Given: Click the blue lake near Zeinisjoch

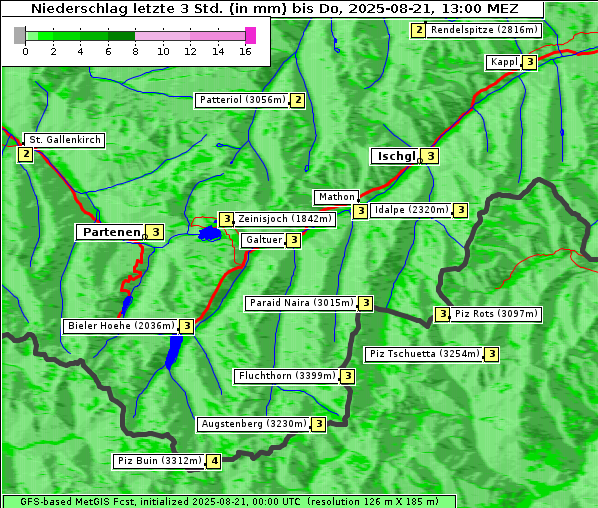Looking at the screenshot, I should coord(210,233).
